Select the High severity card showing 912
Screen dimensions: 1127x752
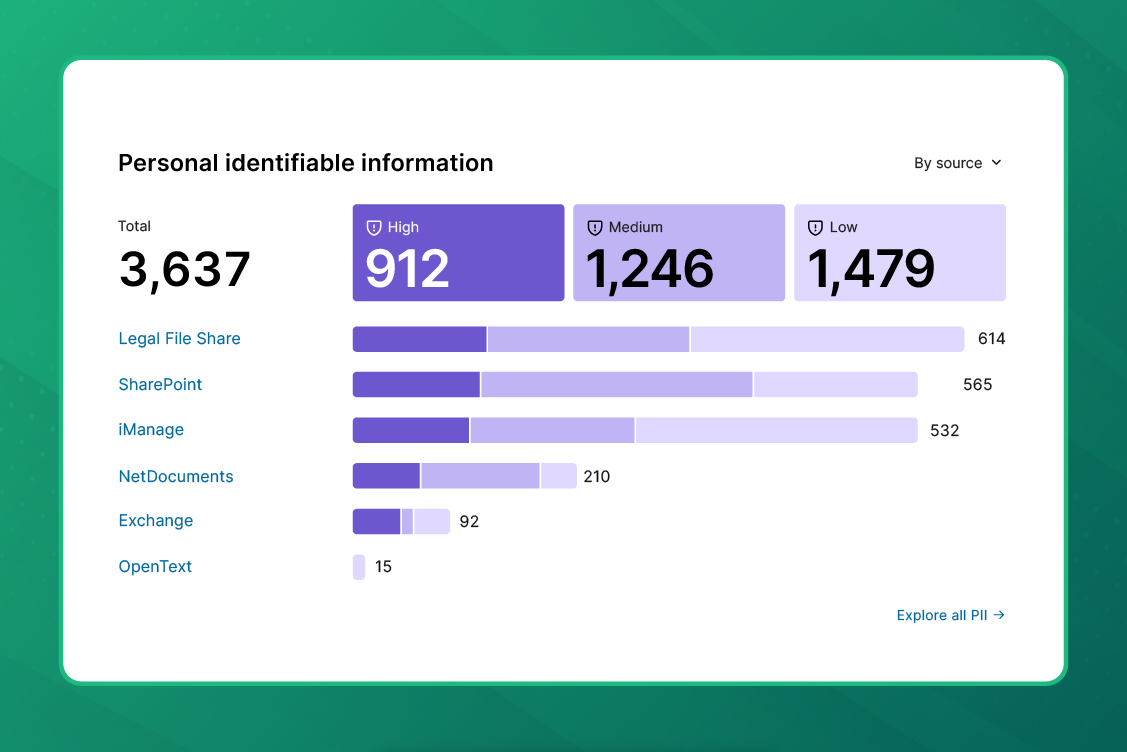(x=458, y=252)
